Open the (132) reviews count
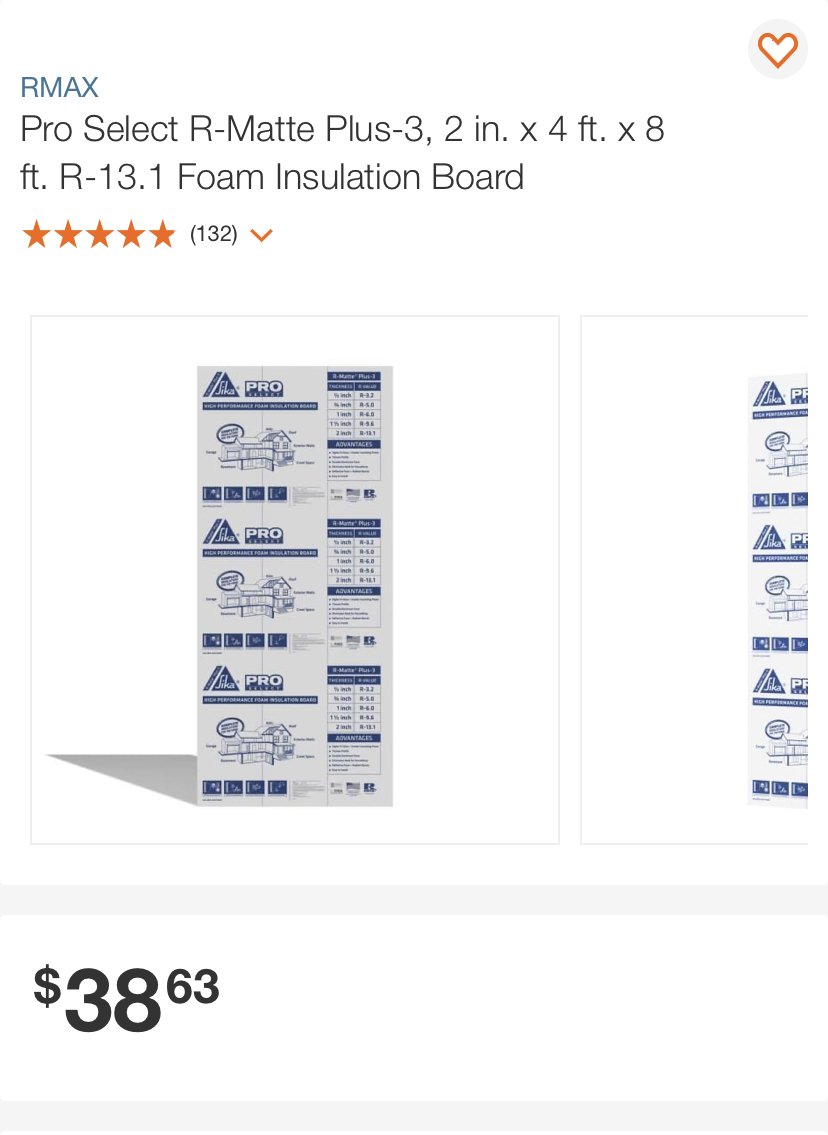 214,234
